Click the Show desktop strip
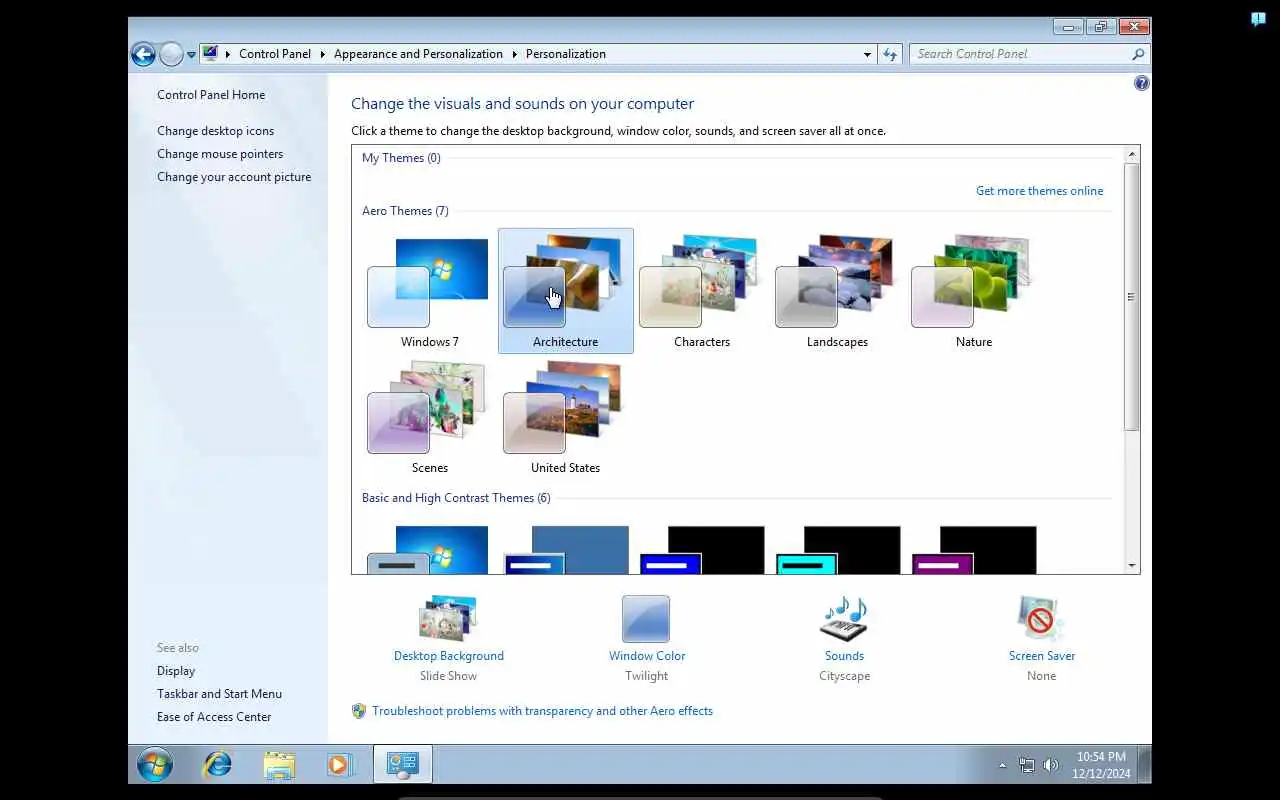 pyautogui.click(x=1144, y=765)
